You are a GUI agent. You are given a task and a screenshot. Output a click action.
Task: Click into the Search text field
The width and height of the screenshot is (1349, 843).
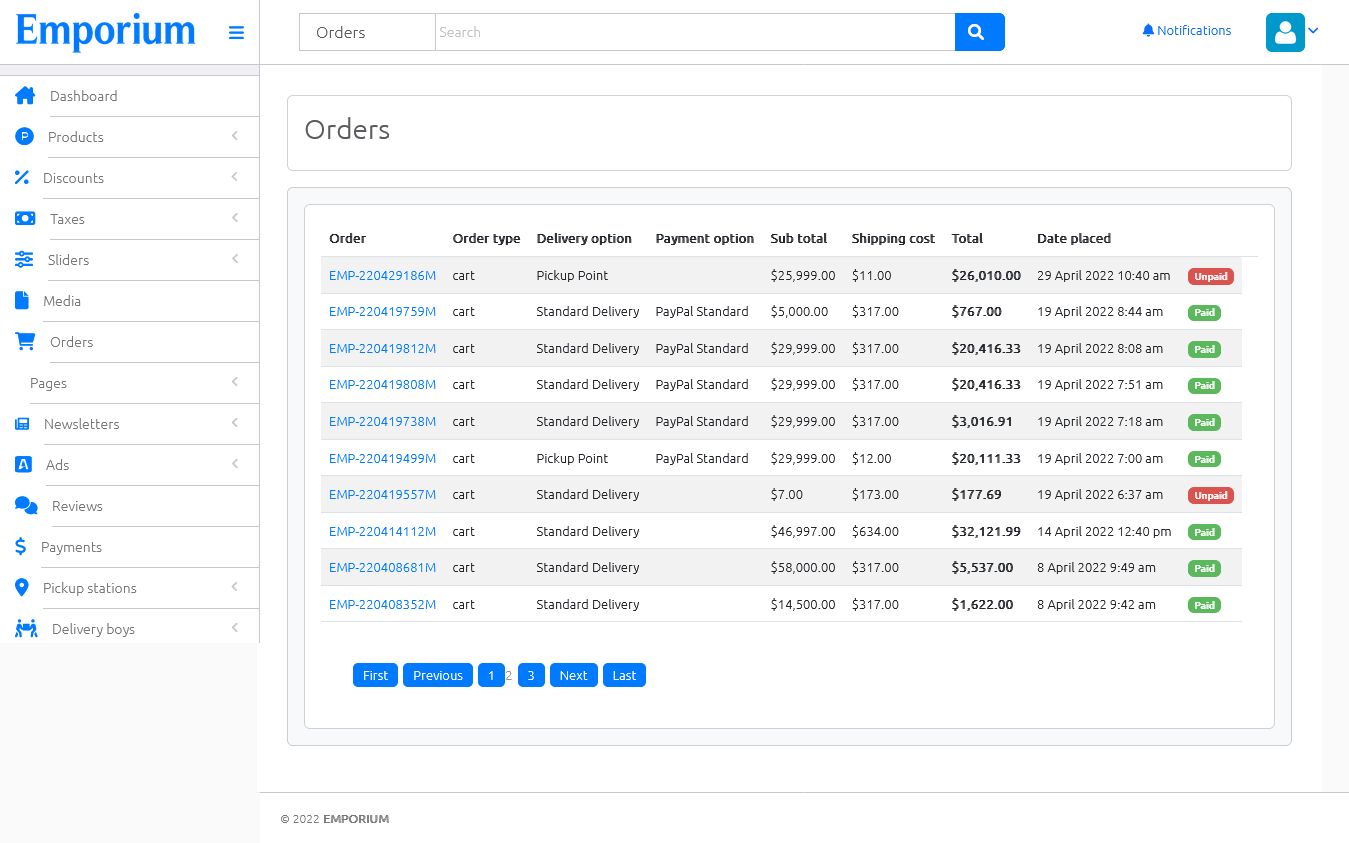[694, 32]
